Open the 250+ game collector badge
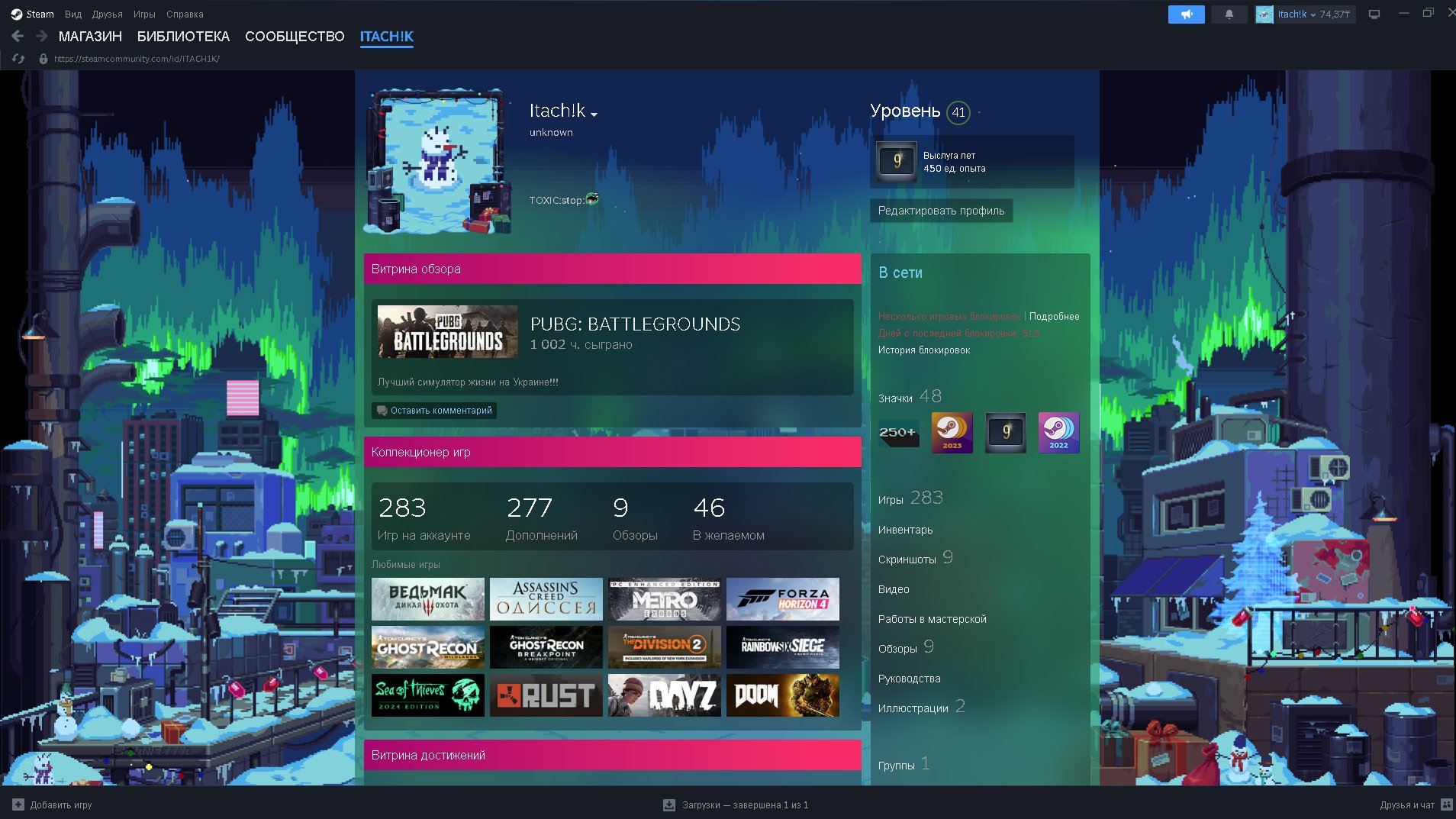 (x=898, y=433)
